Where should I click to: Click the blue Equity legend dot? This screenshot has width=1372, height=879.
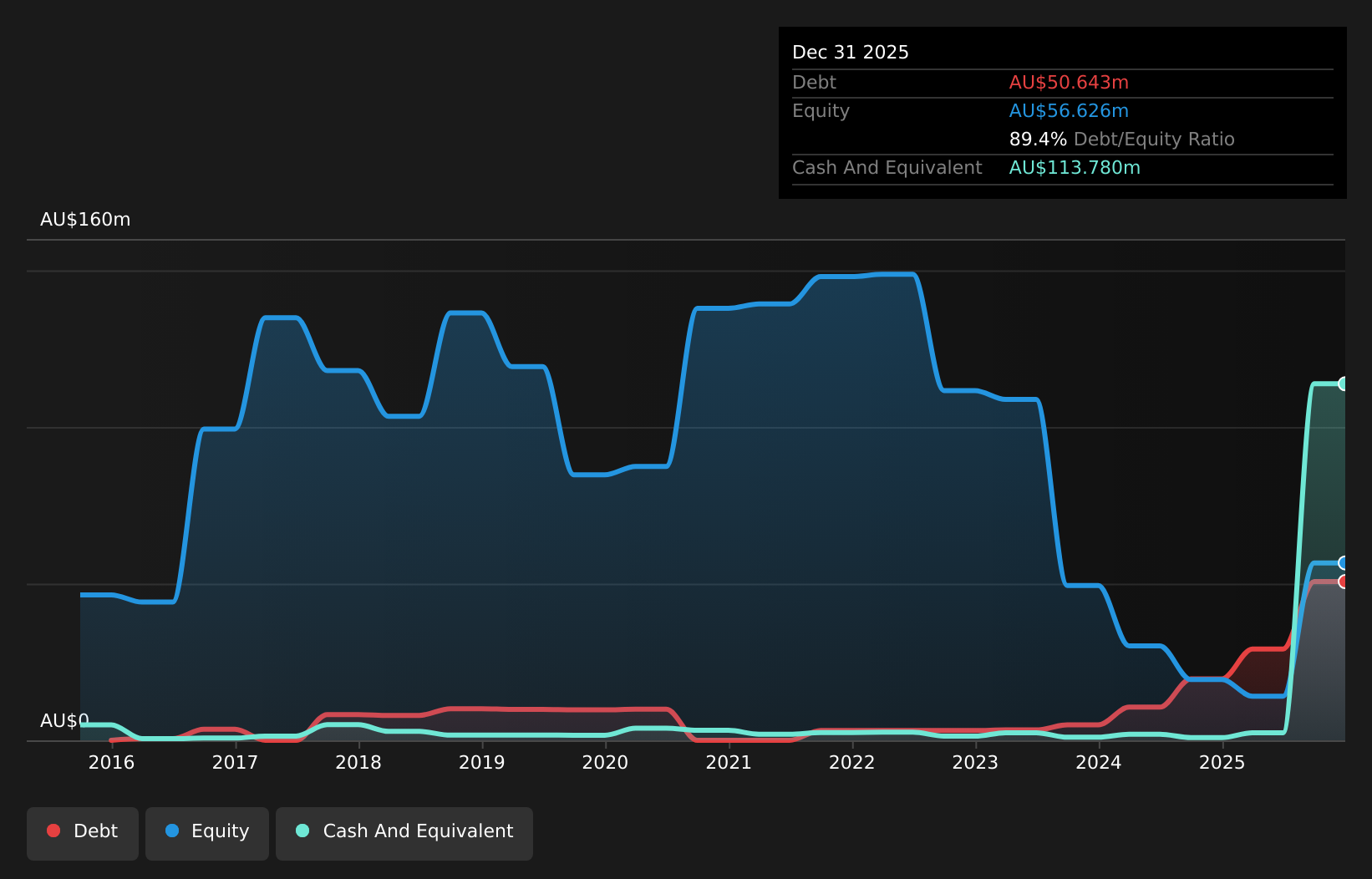[x=172, y=831]
